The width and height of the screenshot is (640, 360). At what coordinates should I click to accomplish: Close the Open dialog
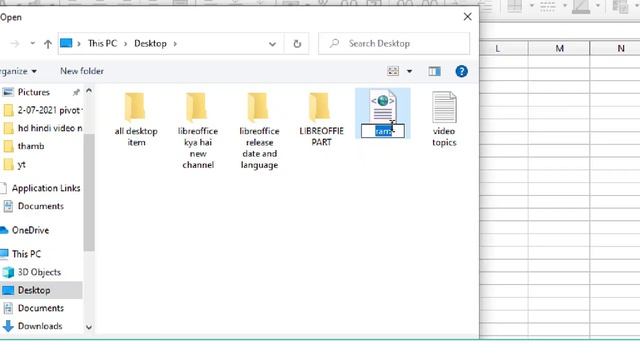pyautogui.click(x=468, y=17)
